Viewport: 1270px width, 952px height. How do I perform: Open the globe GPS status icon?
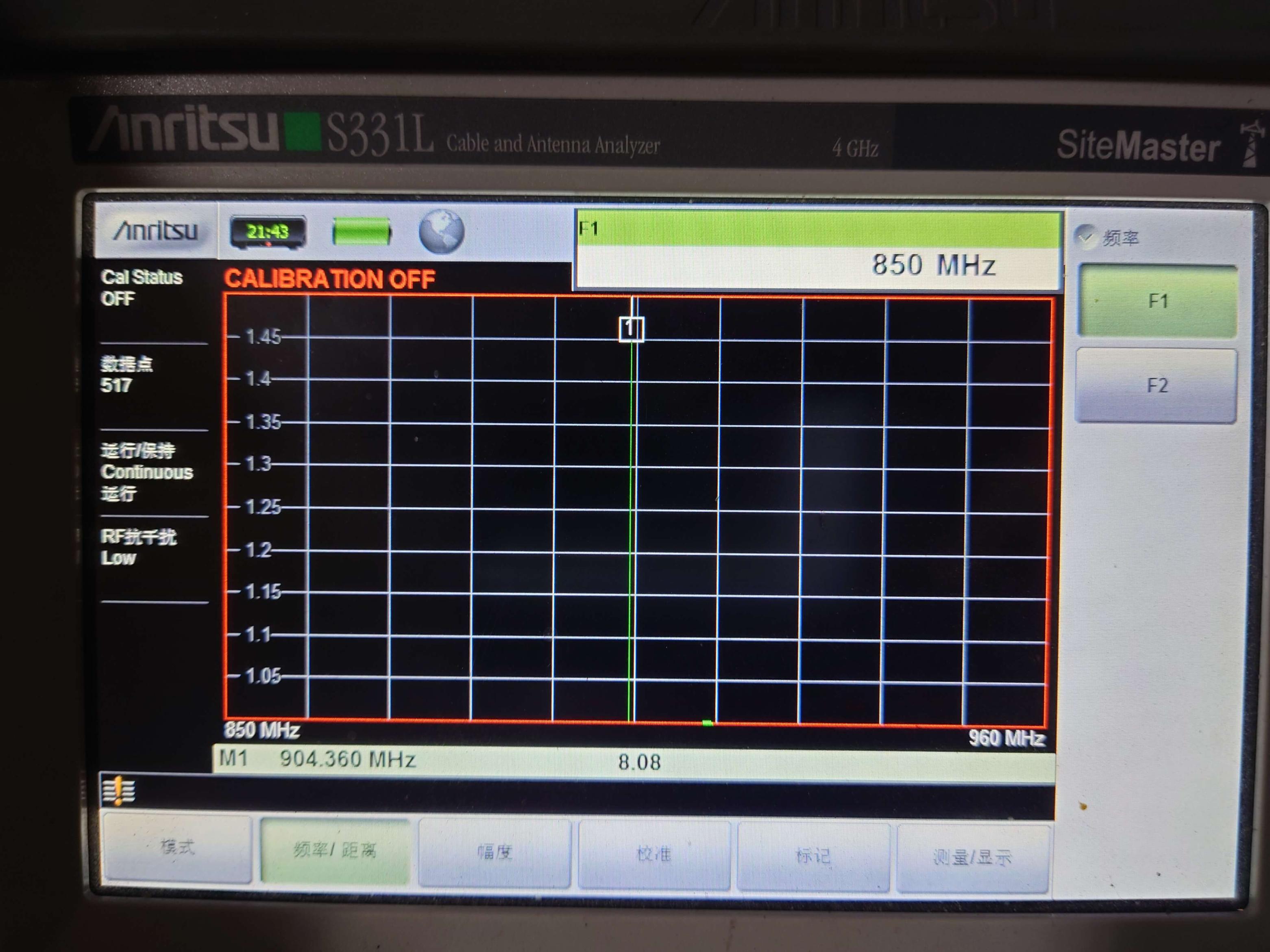441,231
